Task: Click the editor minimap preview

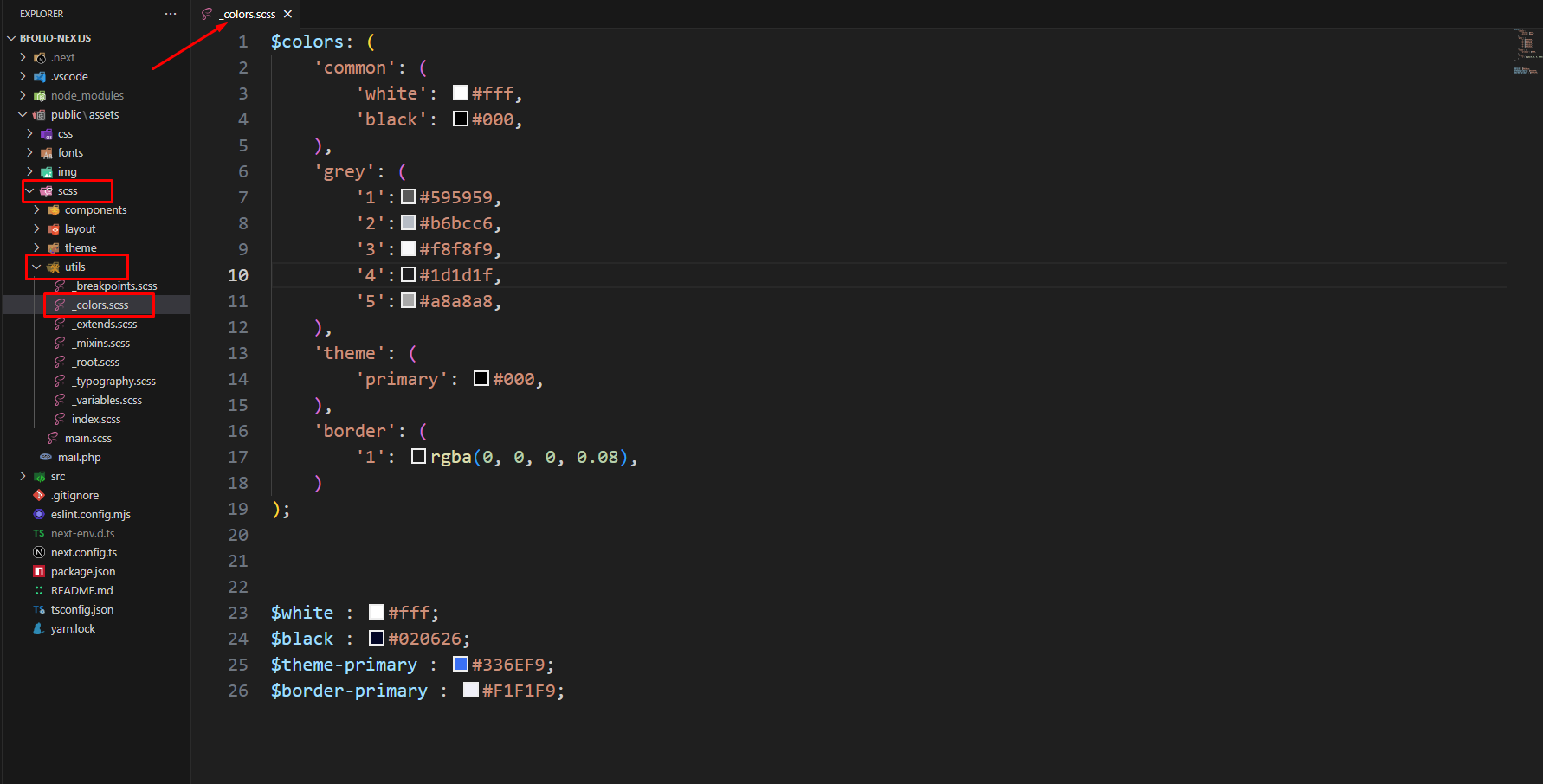Action: [1526, 50]
